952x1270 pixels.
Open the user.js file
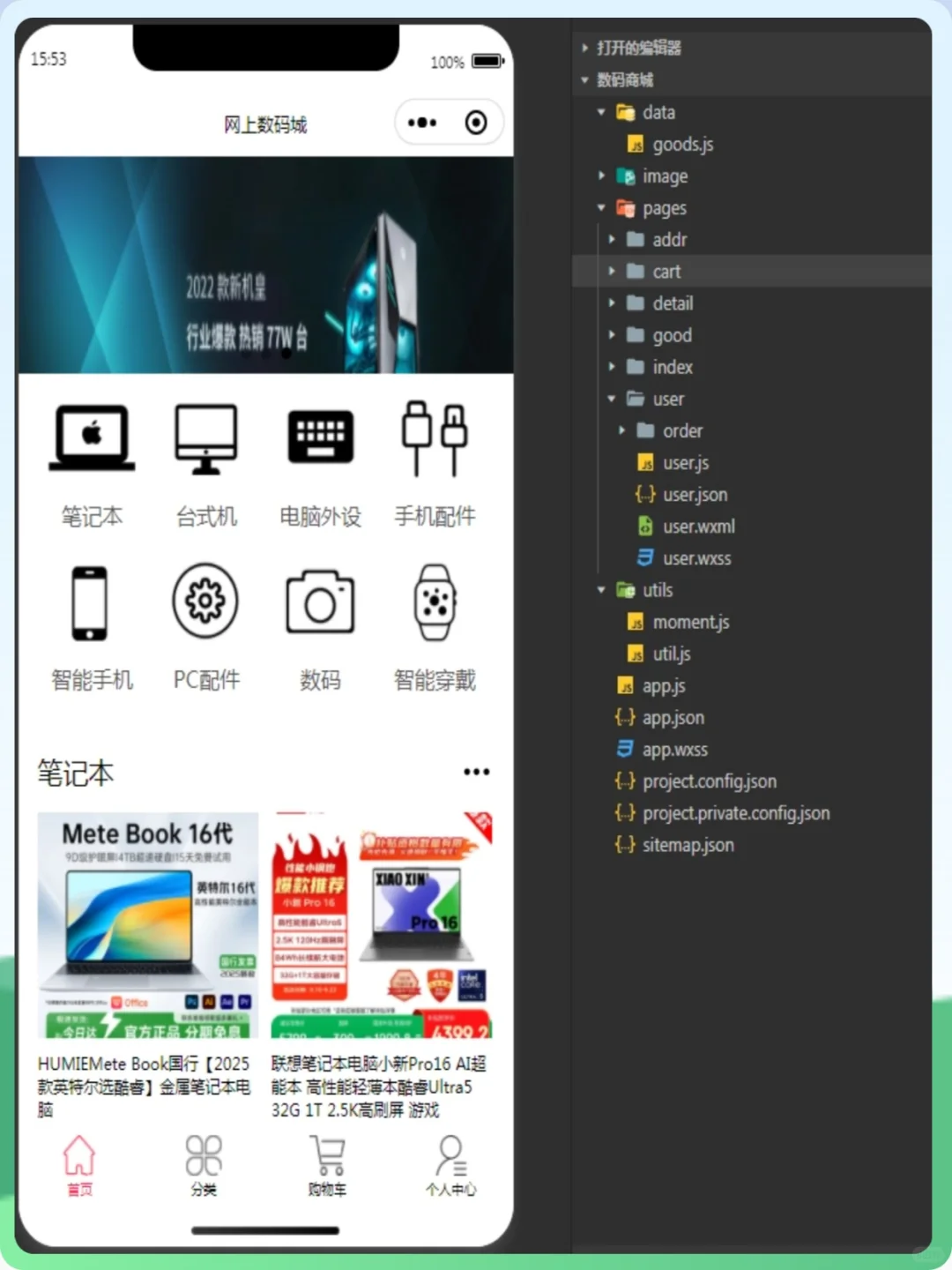(x=686, y=462)
